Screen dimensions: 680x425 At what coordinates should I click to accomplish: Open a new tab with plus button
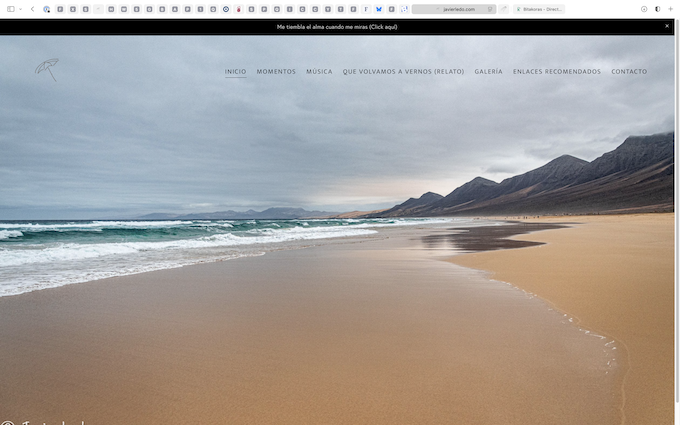(670, 9)
